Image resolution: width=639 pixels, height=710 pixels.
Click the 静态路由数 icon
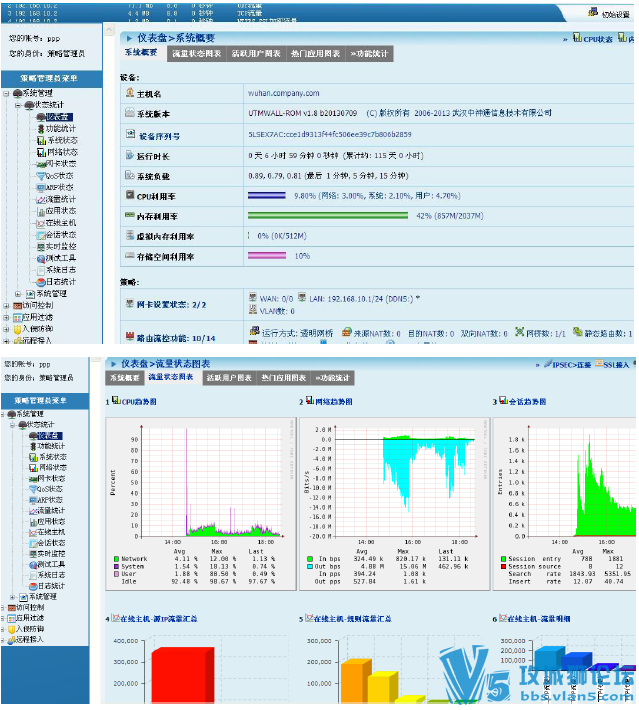click(577, 332)
